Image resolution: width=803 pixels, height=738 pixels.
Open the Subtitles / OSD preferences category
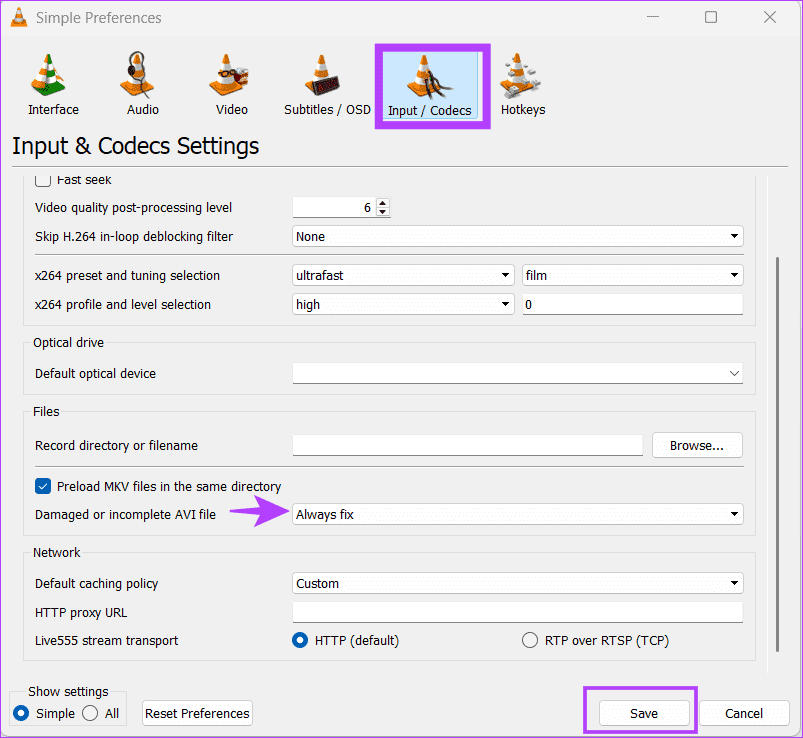[x=327, y=85]
